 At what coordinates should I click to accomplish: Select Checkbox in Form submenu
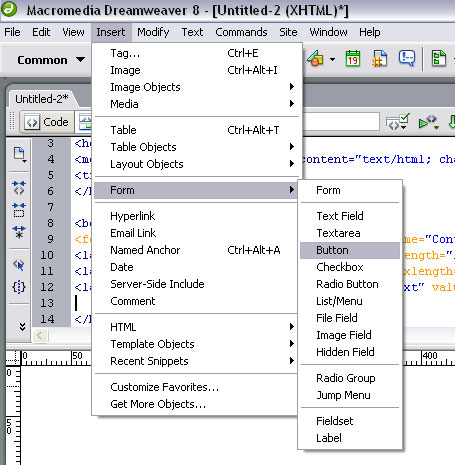(x=350, y=267)
